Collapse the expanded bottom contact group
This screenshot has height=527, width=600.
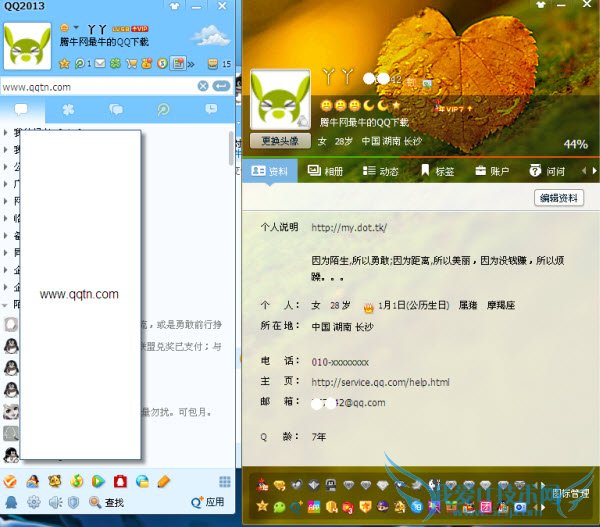coord(5,305)
